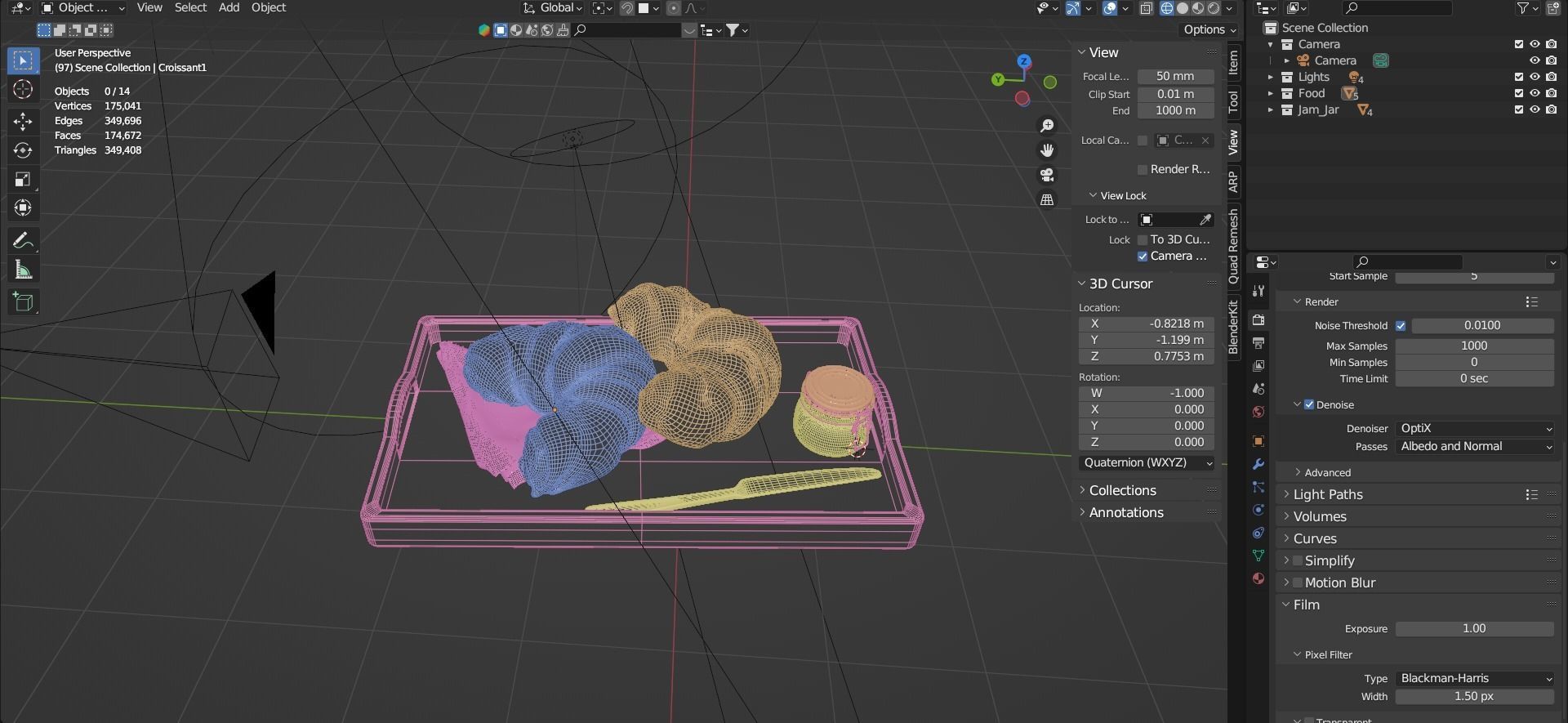This screenshot has width=1568, height=723.
Task: Open the Modifiers properties wrench icon
Action: (x=1258, y=464)
